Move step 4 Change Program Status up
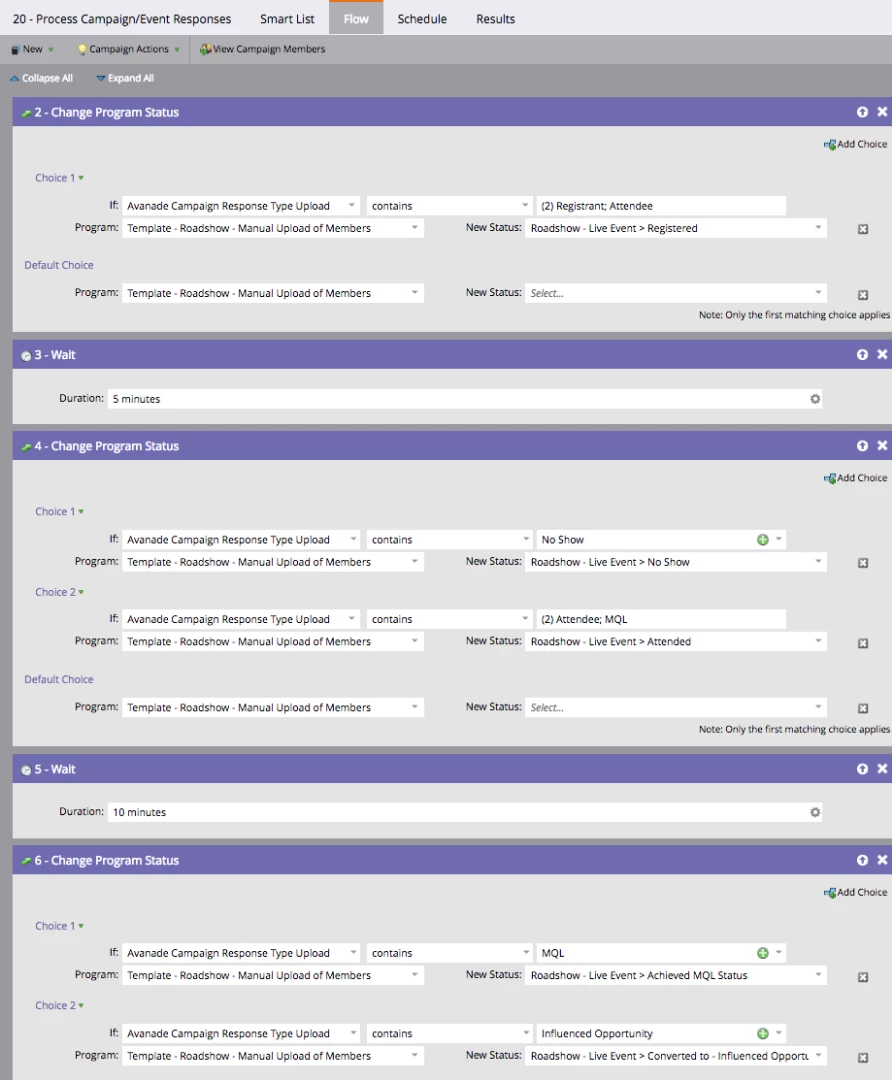 (x=862, y=446)
